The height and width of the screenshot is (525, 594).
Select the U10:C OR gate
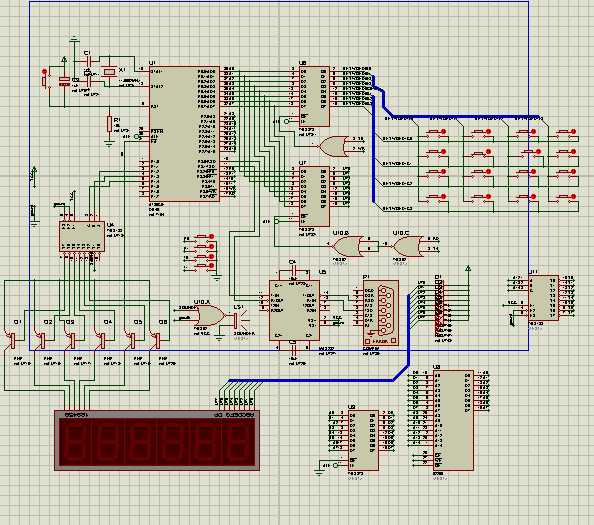(x=408, y=247)
